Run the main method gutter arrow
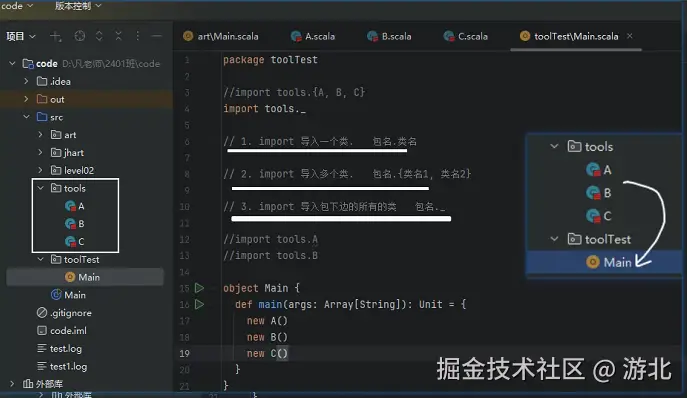 (x=199, y=304)
